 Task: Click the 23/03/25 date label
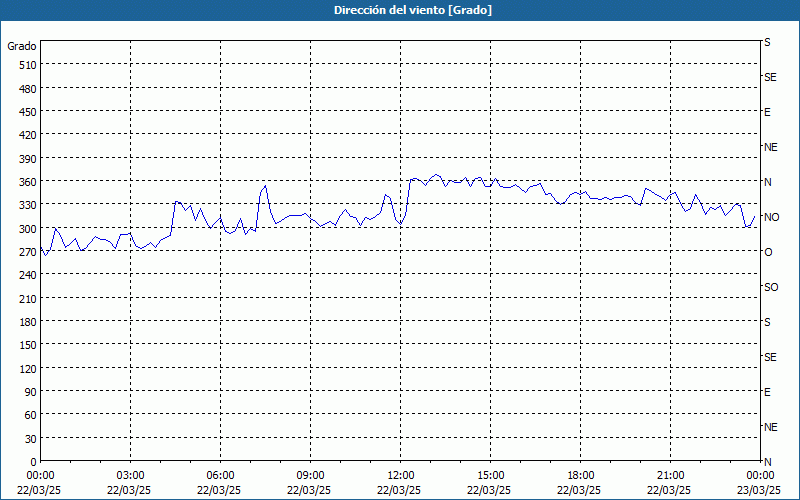click(759, 490)
